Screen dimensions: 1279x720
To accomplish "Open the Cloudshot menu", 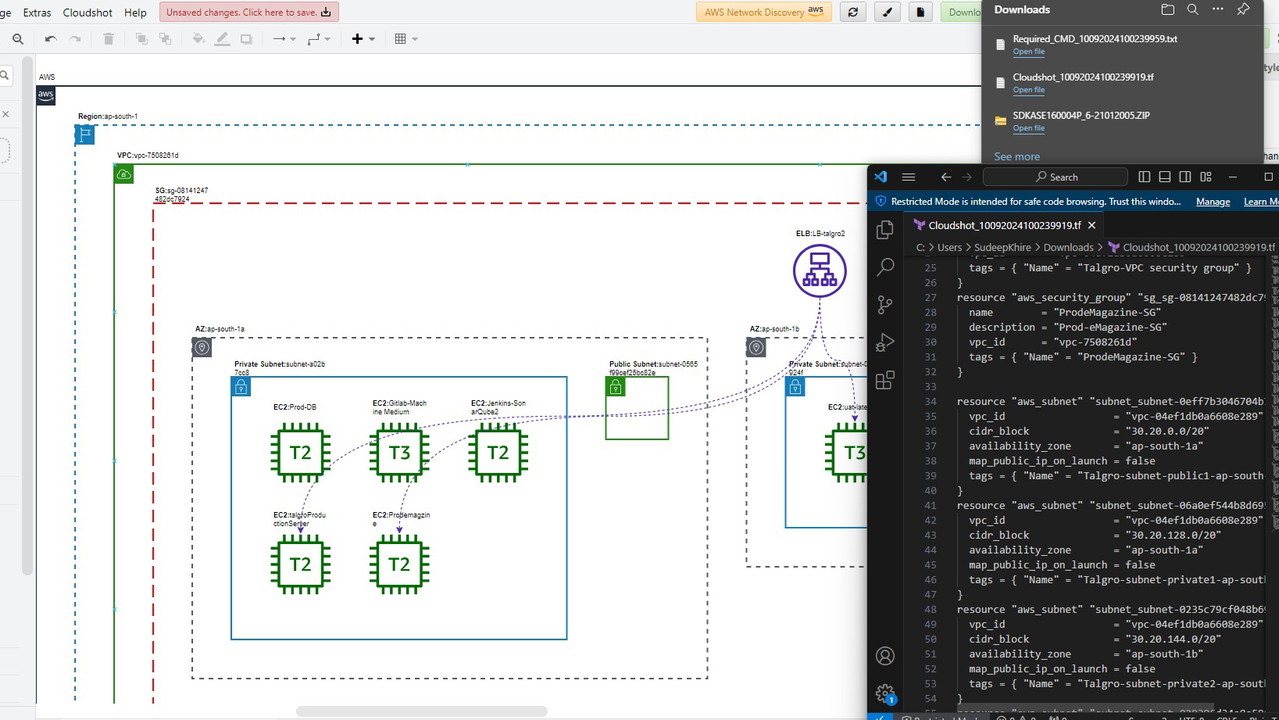I will [87, 13].
